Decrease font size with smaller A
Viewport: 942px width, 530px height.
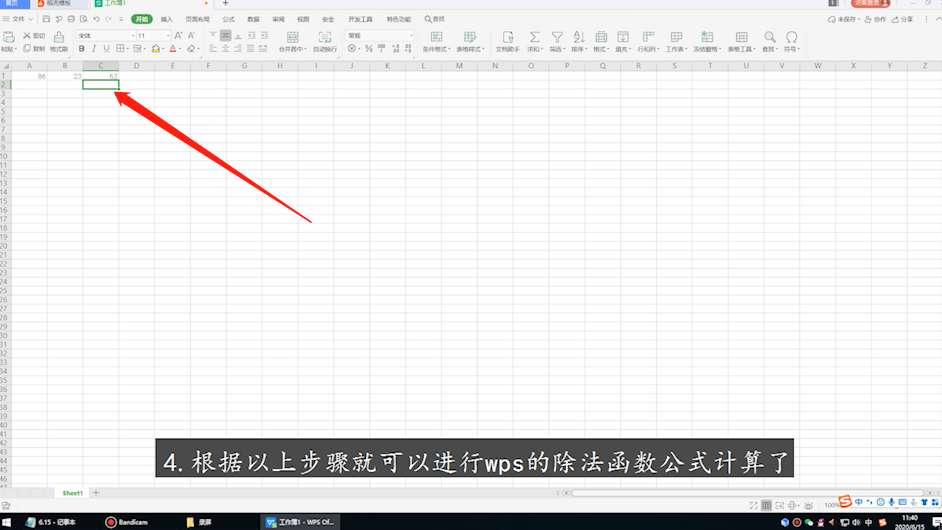(x=191, y=35)
